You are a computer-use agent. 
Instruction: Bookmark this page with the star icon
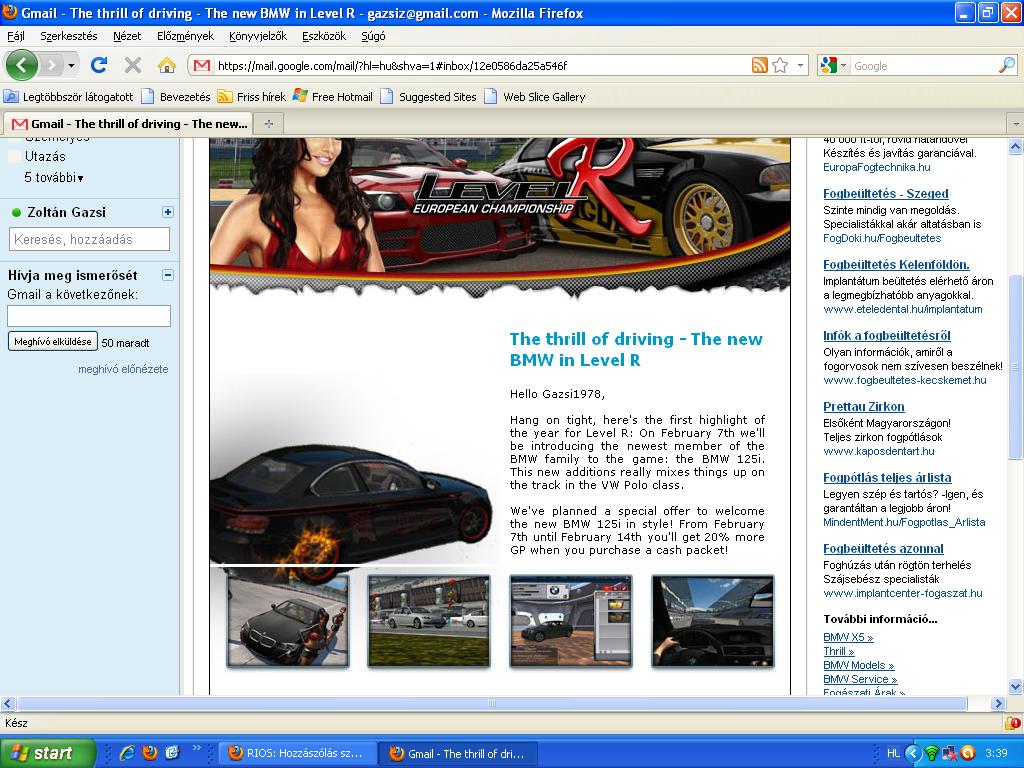click(780, 65)
